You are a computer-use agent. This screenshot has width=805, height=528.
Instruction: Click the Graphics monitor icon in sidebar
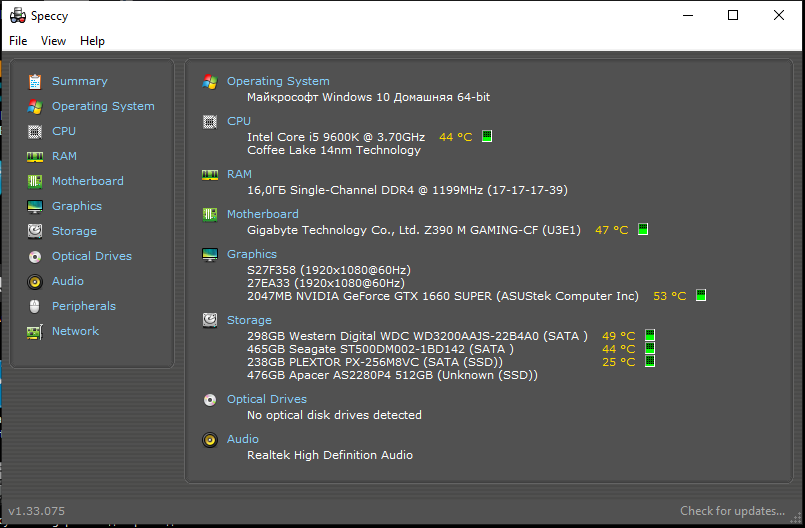click(x=35, y=206)
